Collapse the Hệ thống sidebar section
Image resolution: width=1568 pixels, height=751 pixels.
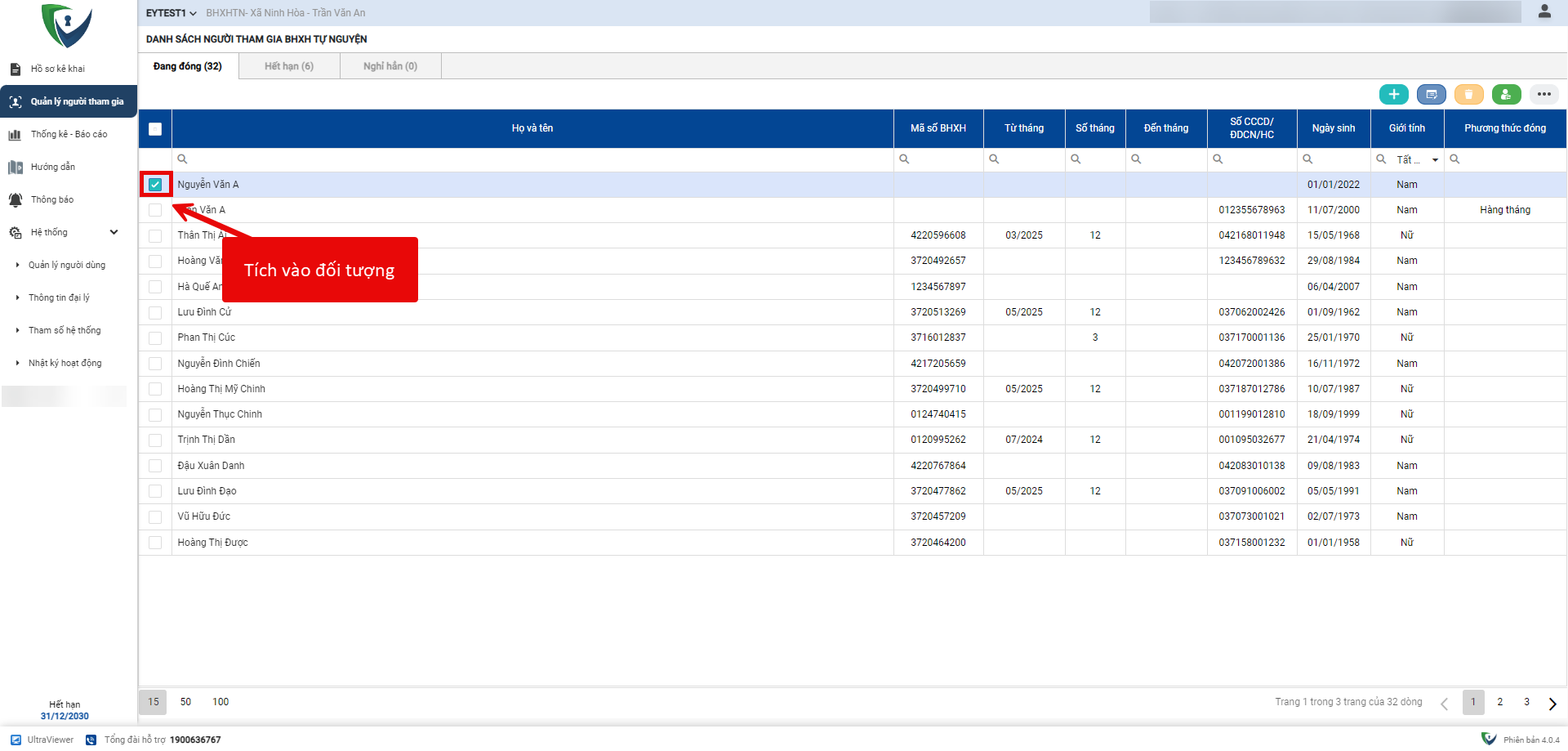[x=114, y=232]
